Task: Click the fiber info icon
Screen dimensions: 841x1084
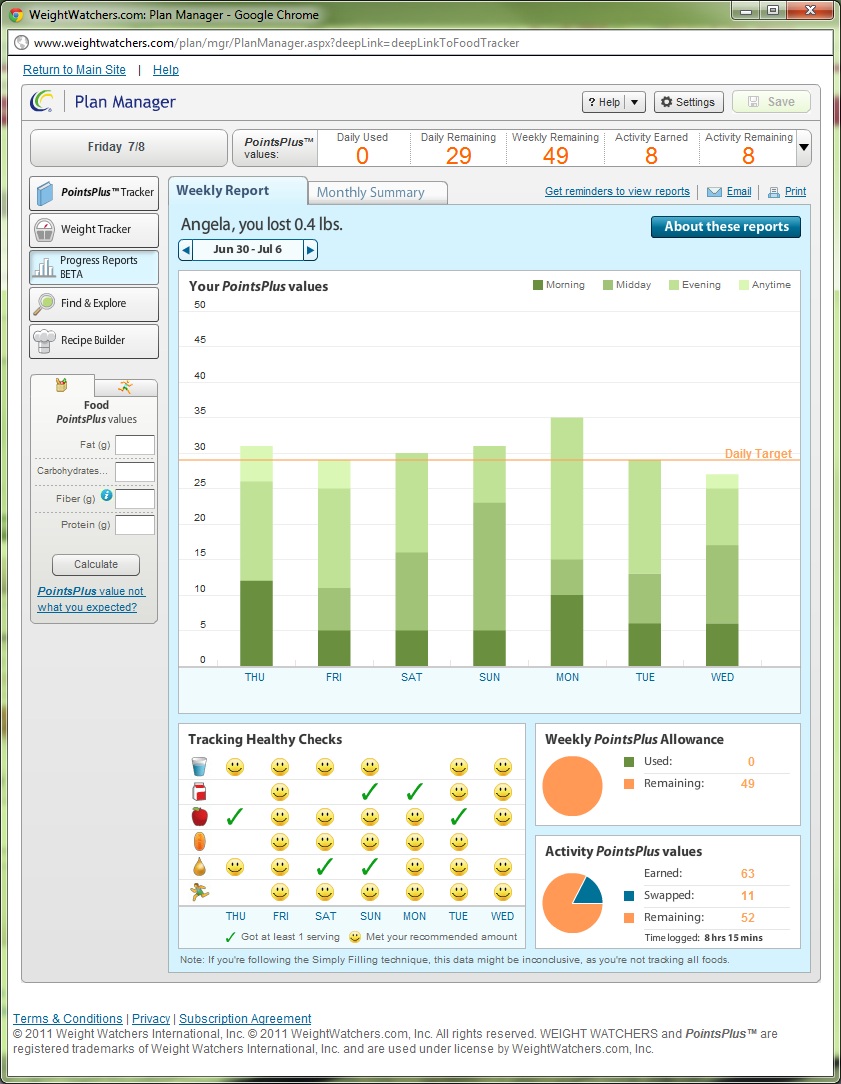Action: pyautogui.click(x=106, y=496)
